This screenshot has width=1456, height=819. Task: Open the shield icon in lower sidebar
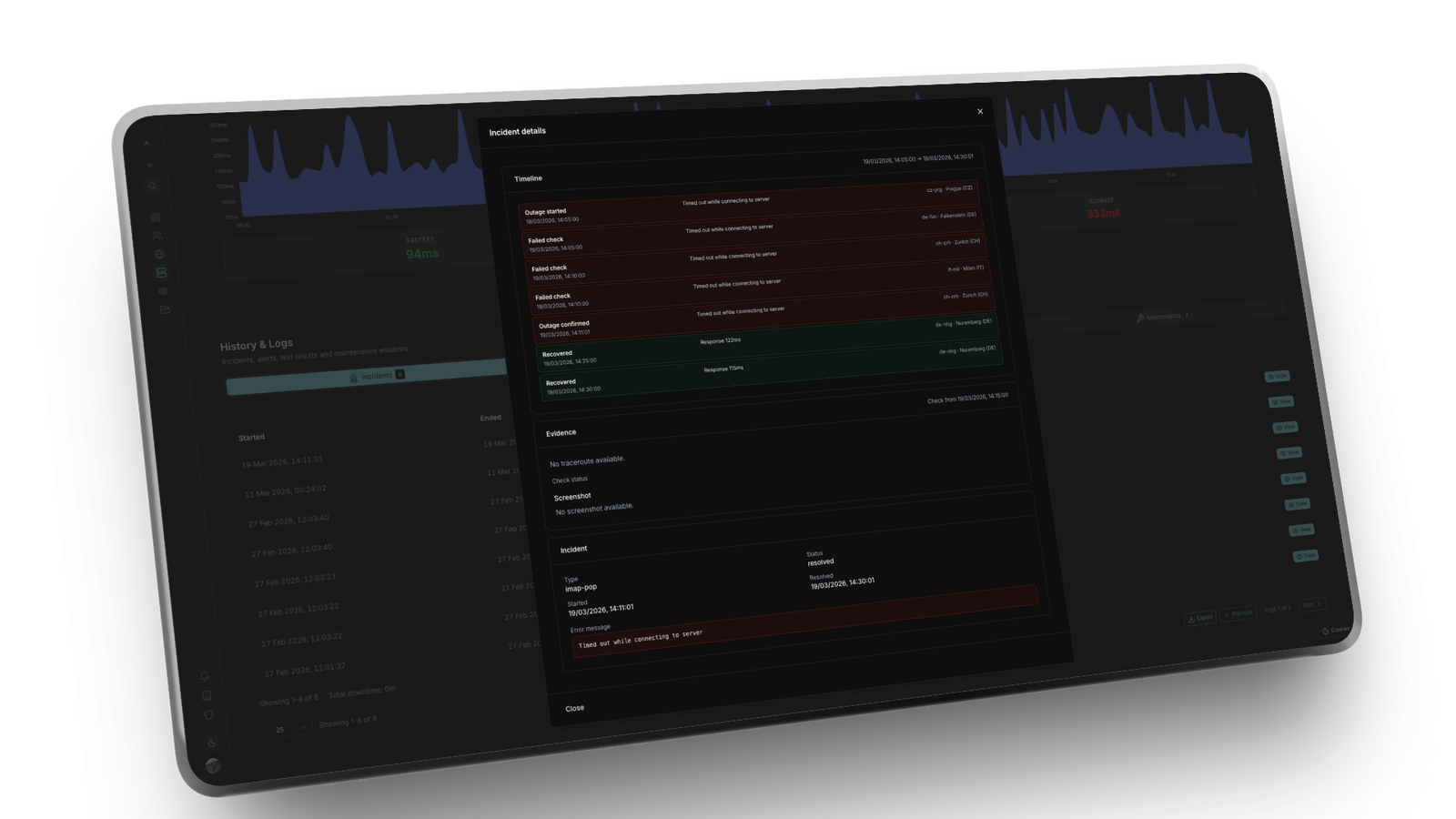pyautogui.click(x=208, y=714)
